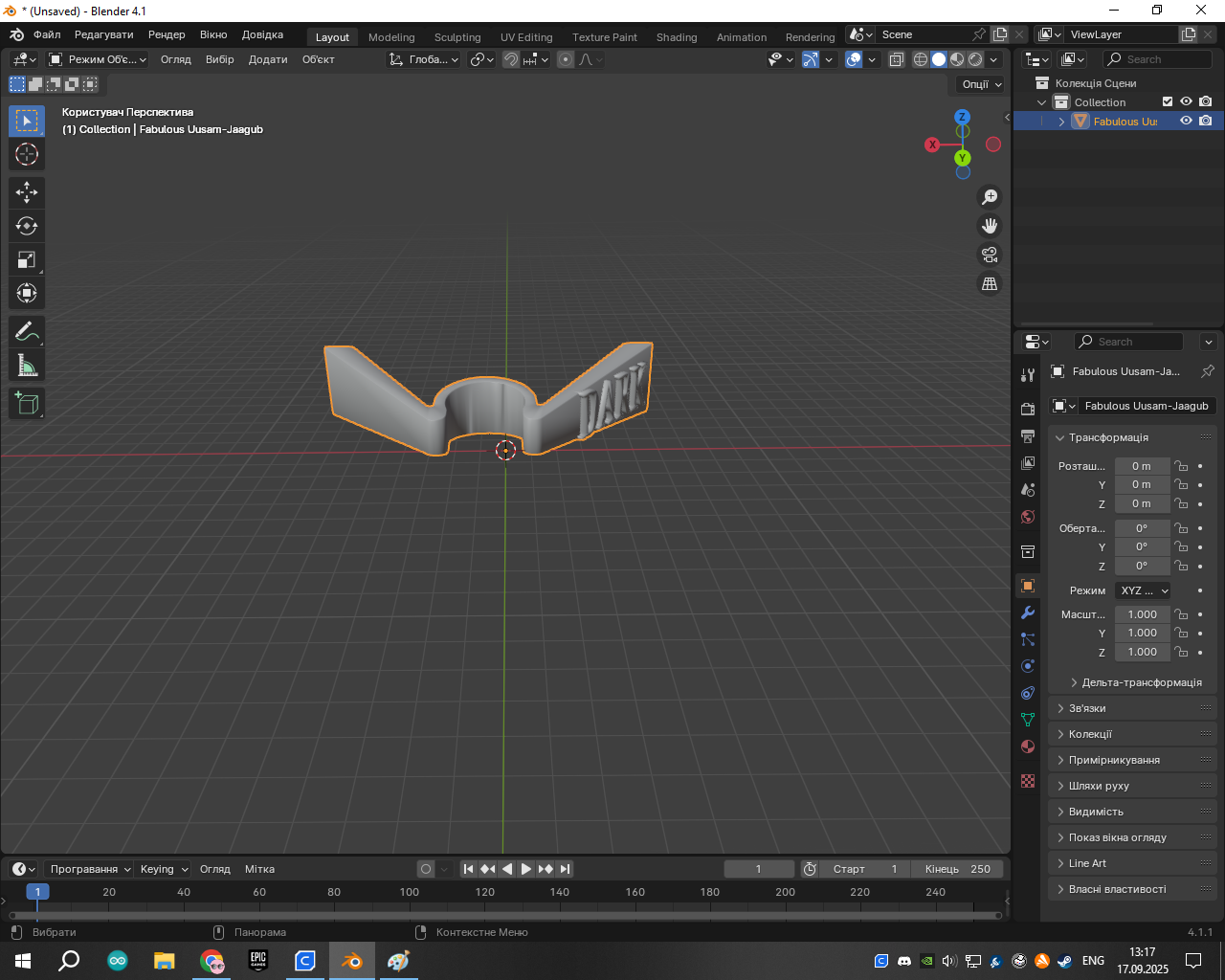Screen dimensions: 1225x980
Task: Choose the Measure tool
Action: [27, 366]
